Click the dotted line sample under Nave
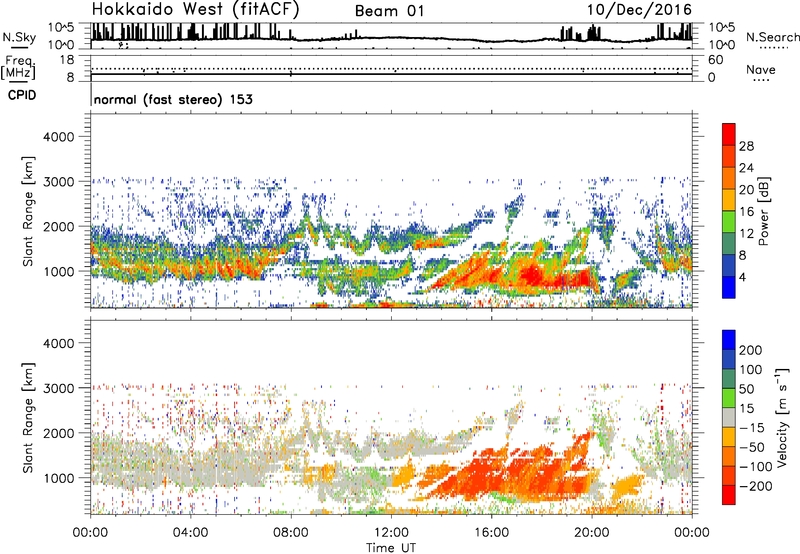This screenshot has height=554, width=800. [x=761, y=81]
